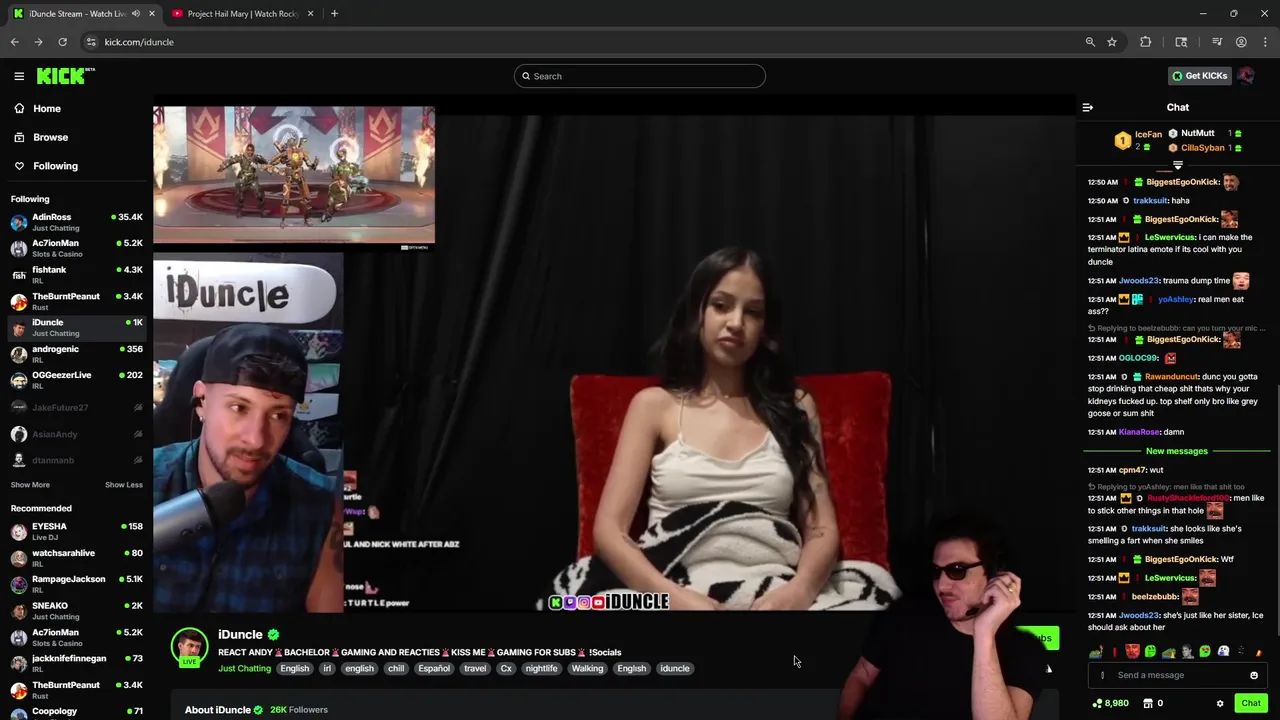Open Chrome profile icon
Image resolution: width=1280 pixels, height=720 pixels.
tap(1241, 42)
